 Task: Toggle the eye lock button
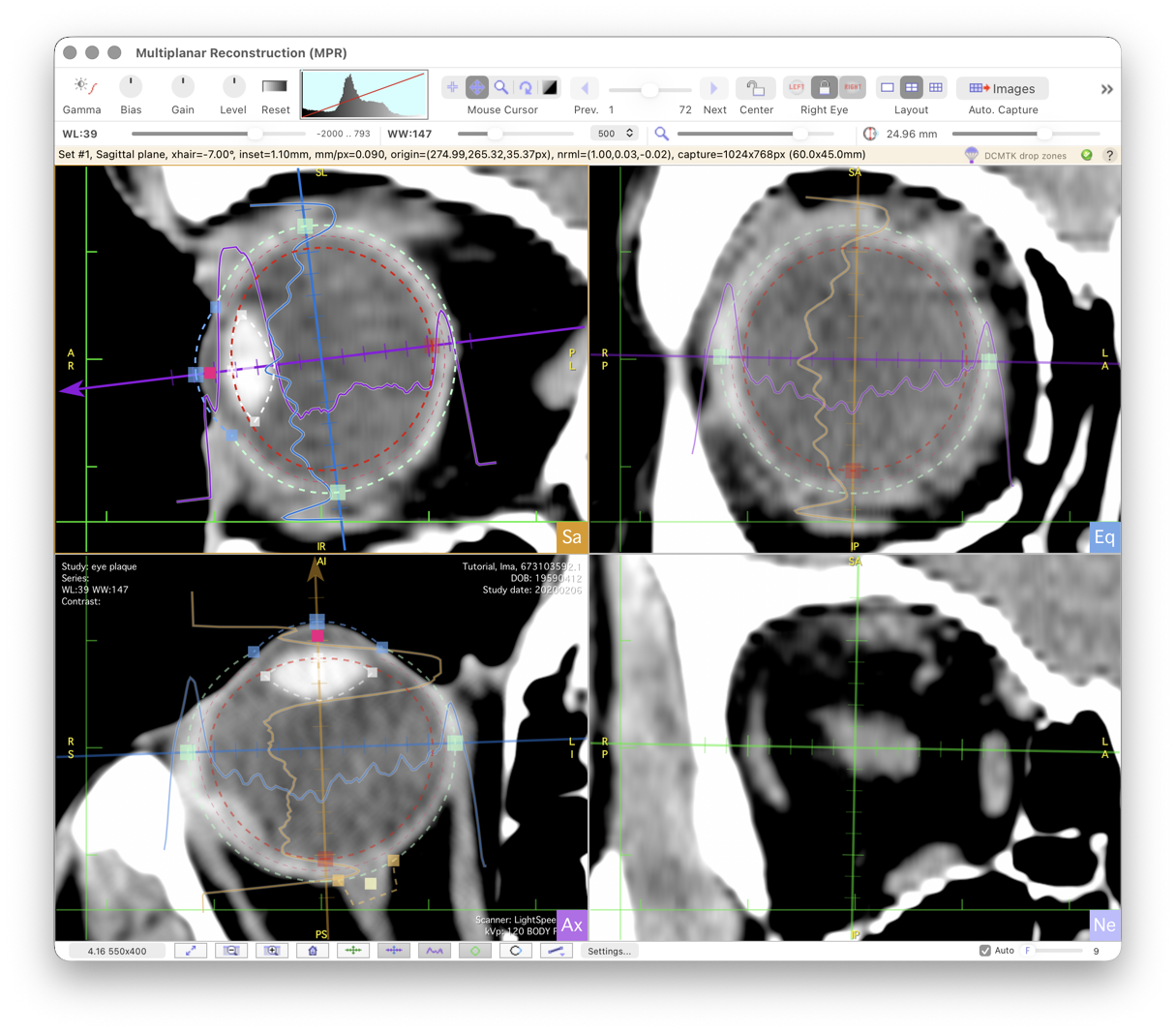tap(824, 88)
